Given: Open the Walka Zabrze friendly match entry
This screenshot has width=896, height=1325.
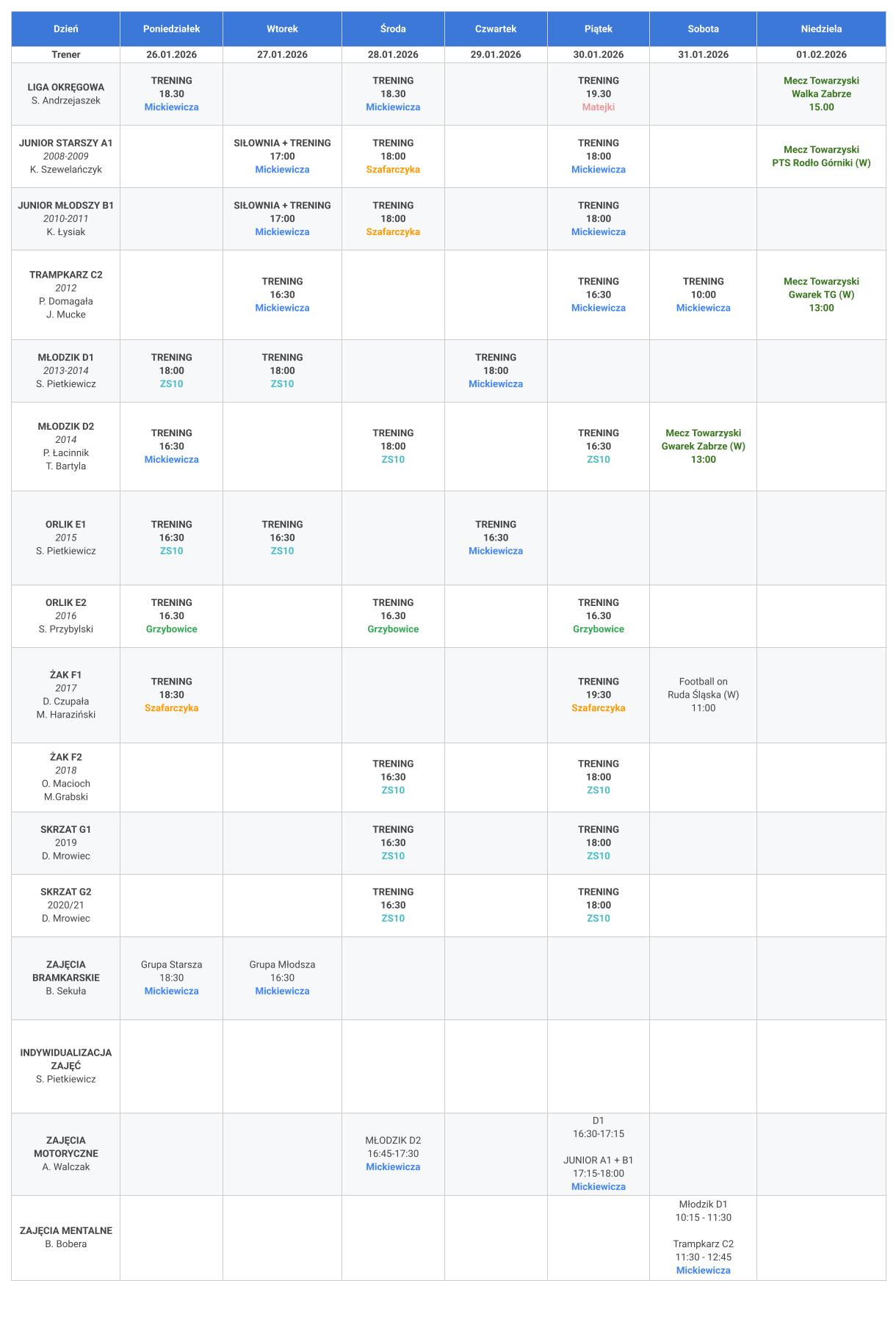Looking at the screenshot, I should click(x=821, y=94).
